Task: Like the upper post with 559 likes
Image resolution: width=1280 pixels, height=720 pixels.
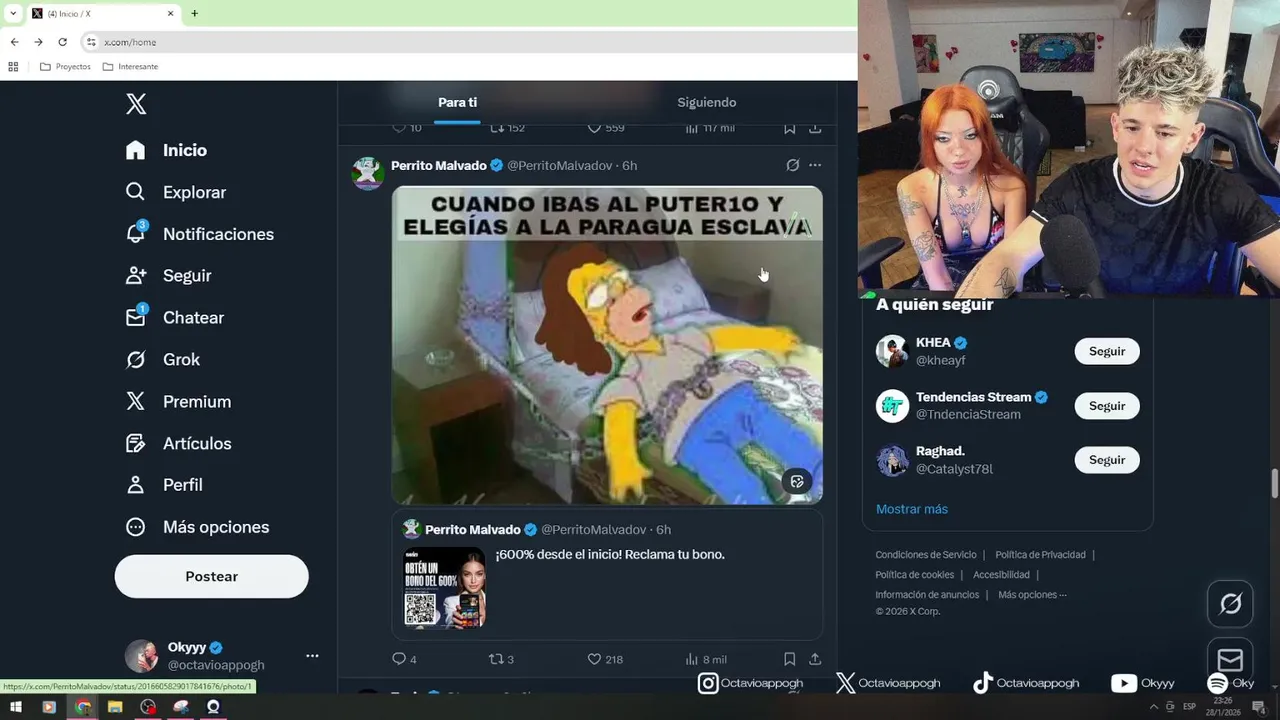Action: [x=605, y=128]
